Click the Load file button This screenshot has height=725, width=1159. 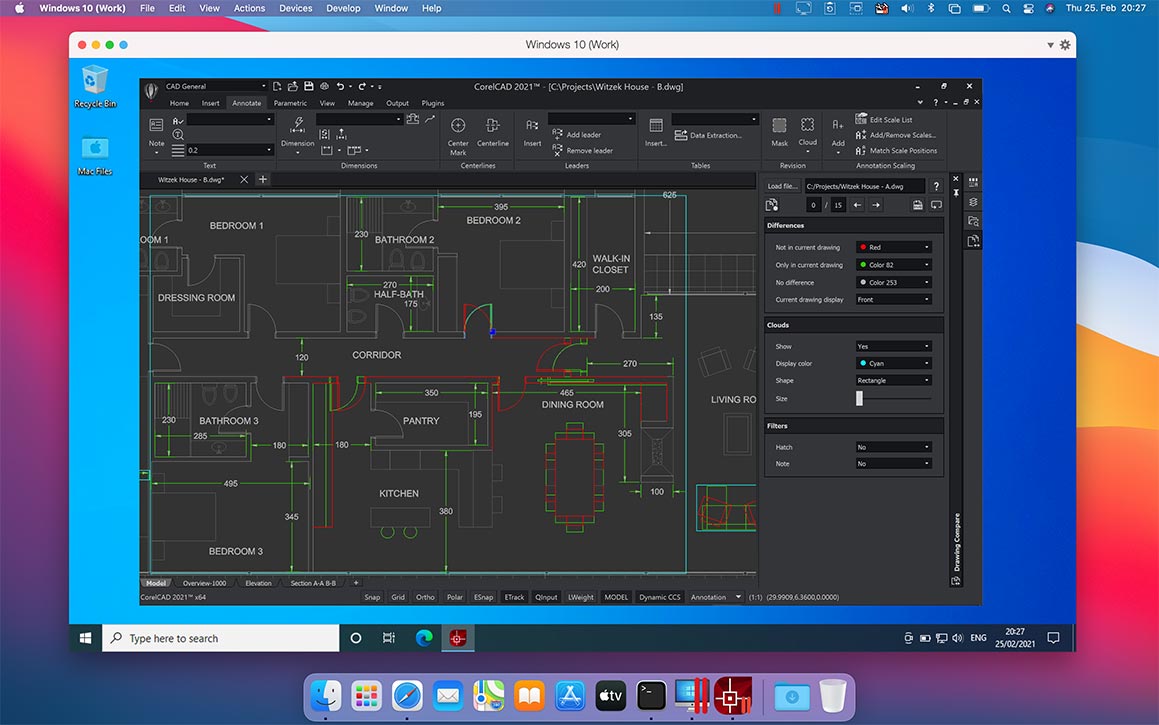[782, 186]
